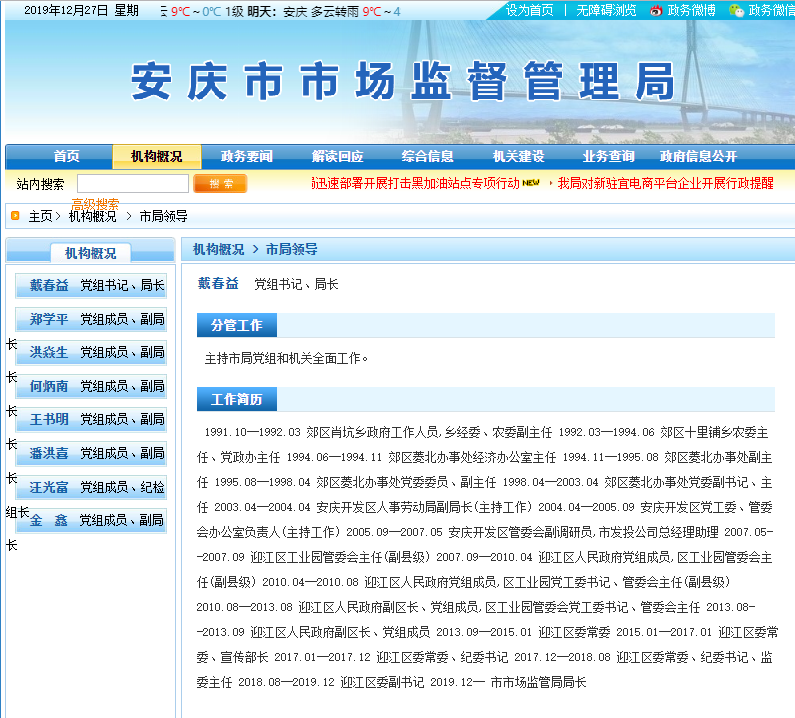Click the 机构概况 breadcrumb beside 主页
The width and height of the screenshot is (795, 718).
93,217
